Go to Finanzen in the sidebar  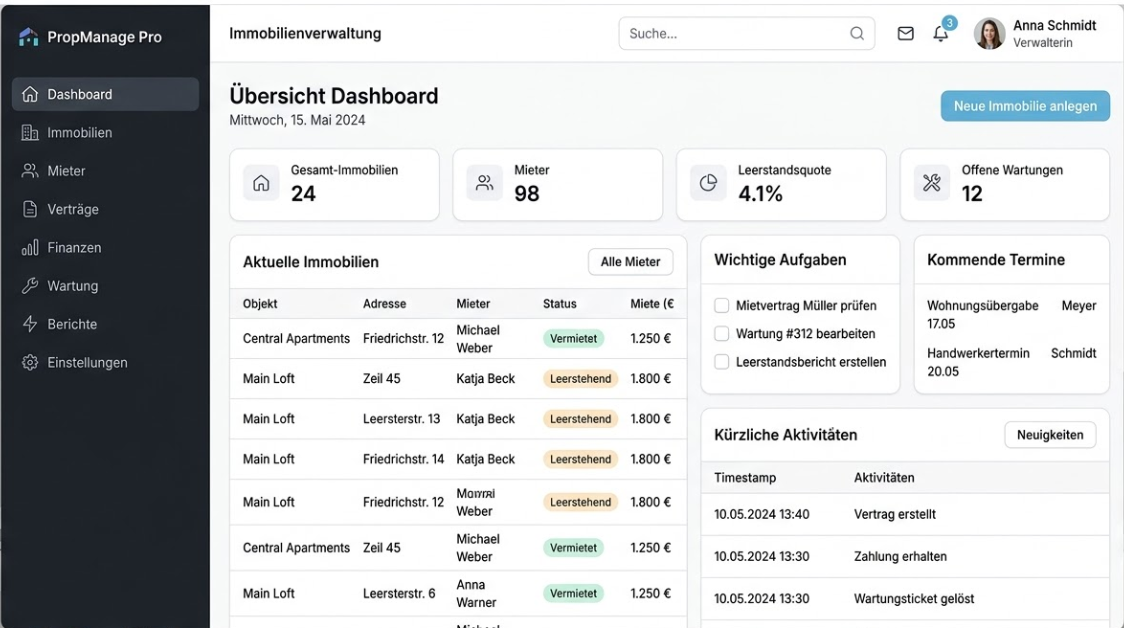click(x=74, y=248)
